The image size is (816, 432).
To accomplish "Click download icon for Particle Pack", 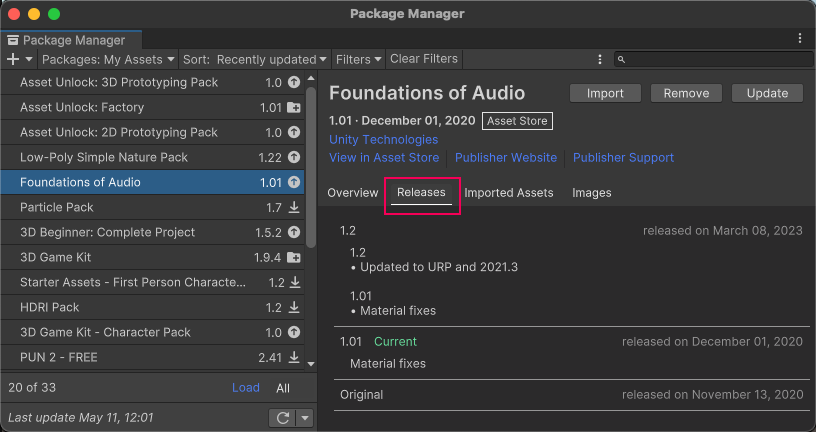I will [x=294, y=207].
